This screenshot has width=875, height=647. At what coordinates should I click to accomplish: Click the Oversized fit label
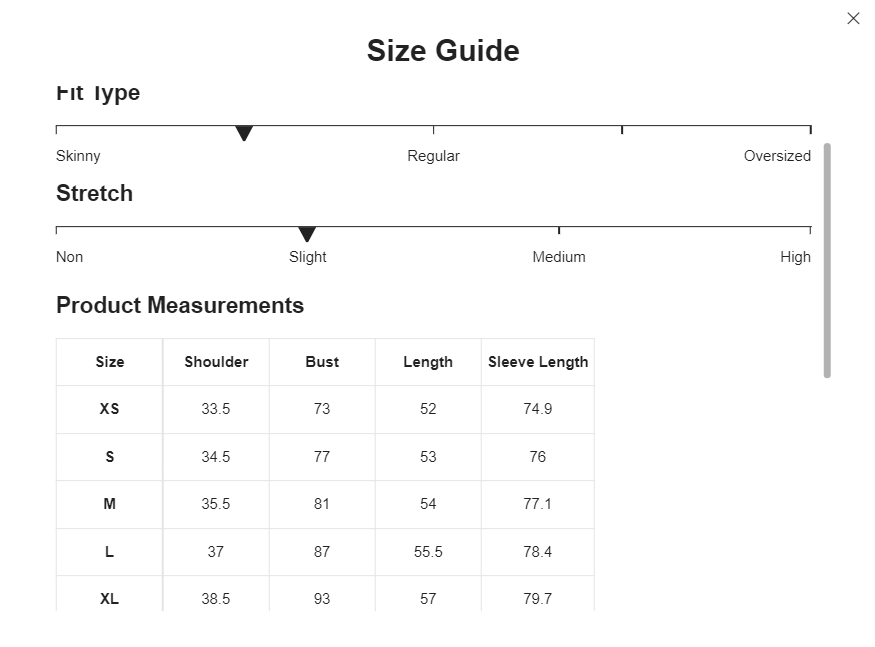point(777,156)
